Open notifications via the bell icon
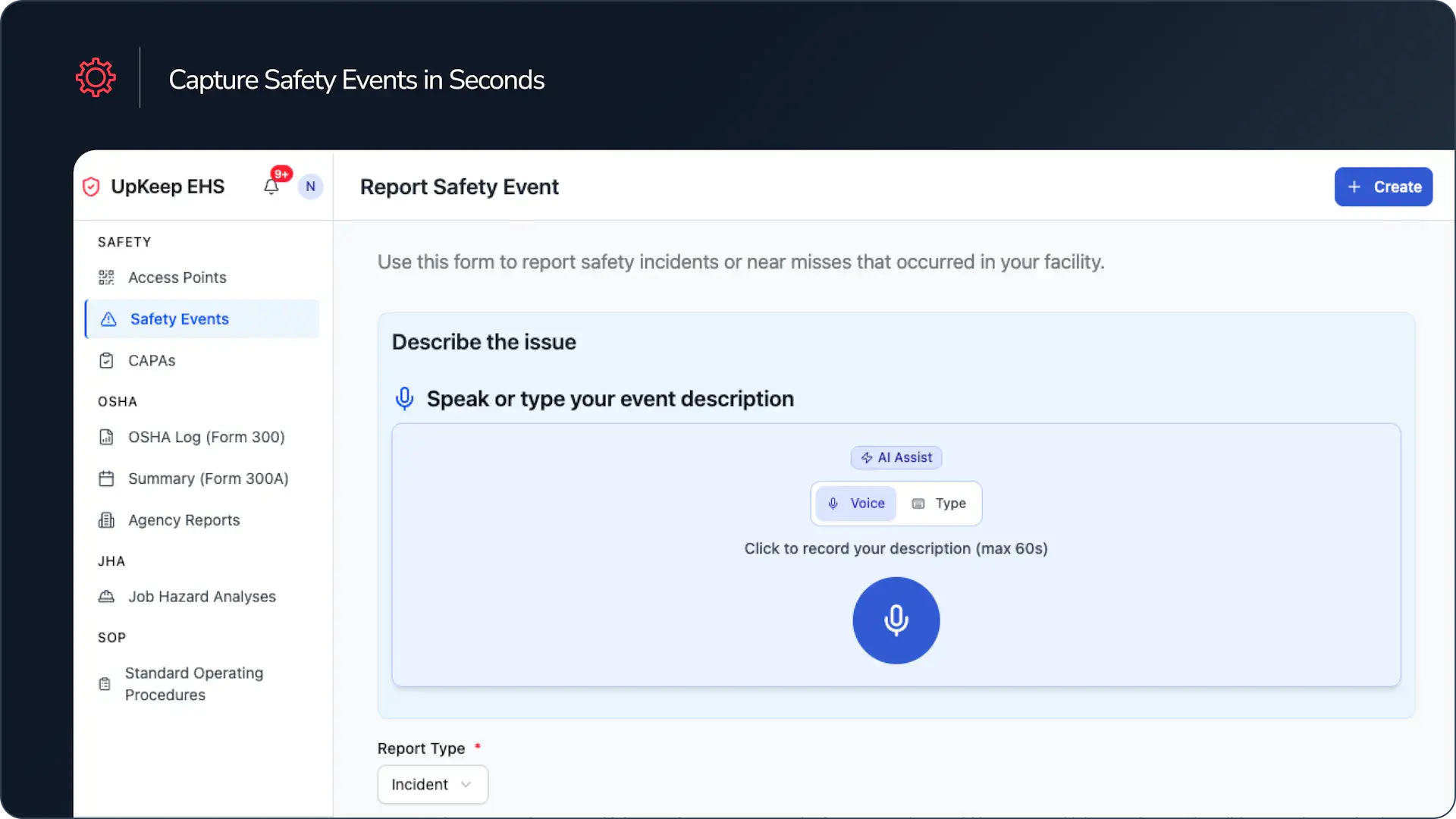Screen dimensions: 1456x819 271,187
